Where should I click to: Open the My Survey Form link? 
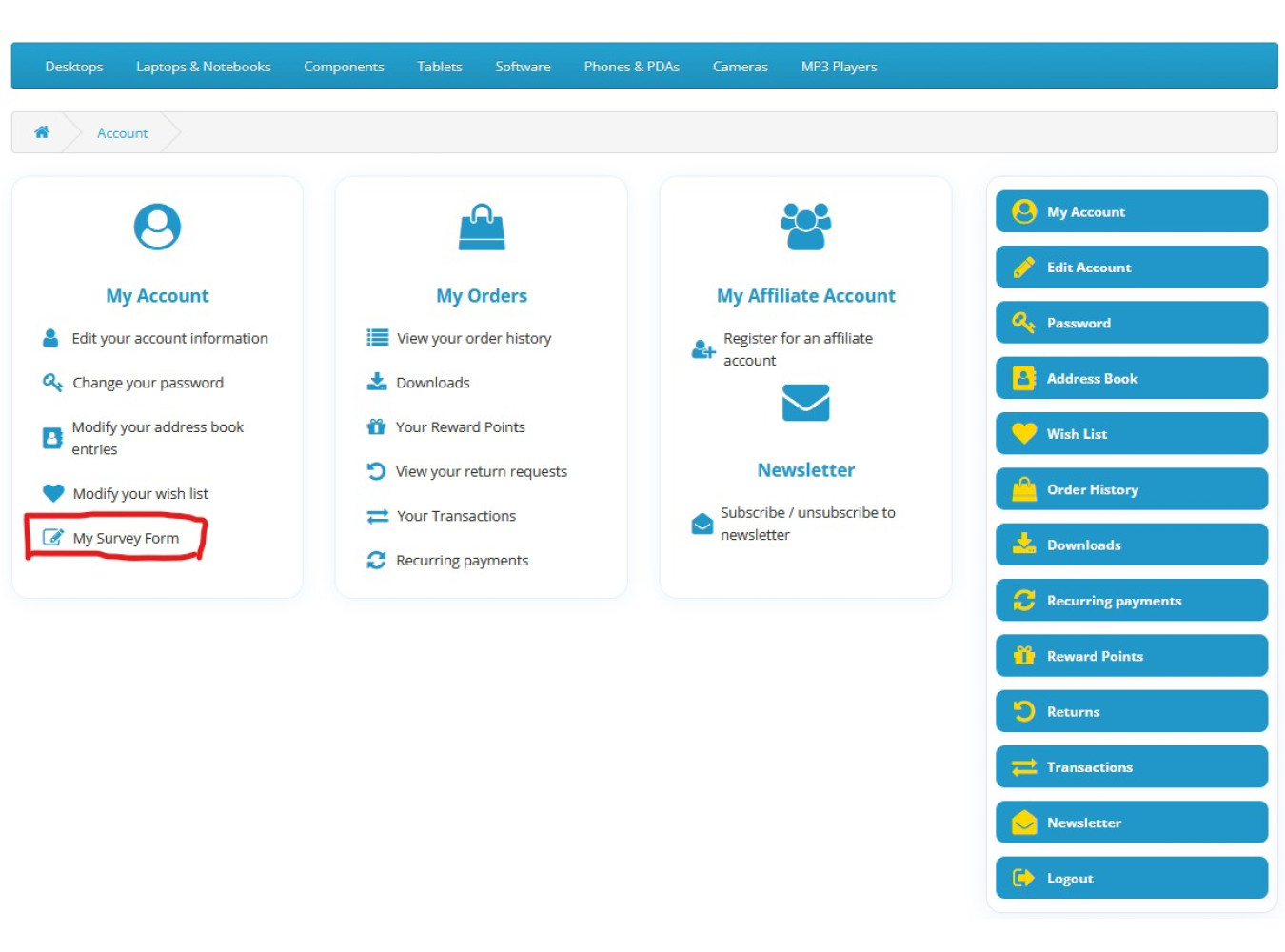[x=126, y=538]
